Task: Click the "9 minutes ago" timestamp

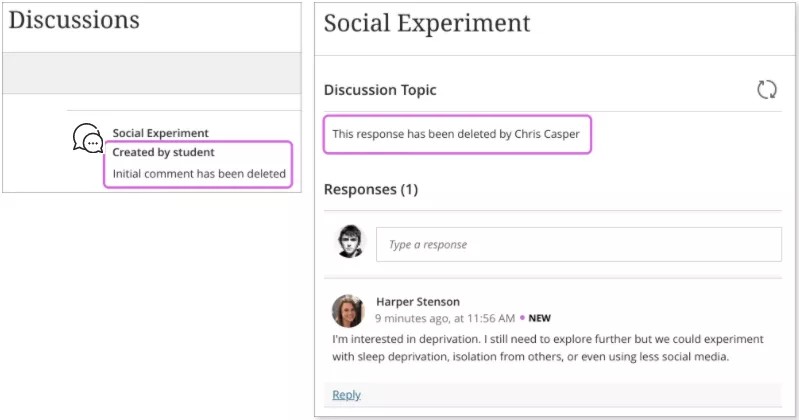Action: click(x=445, y=318)
